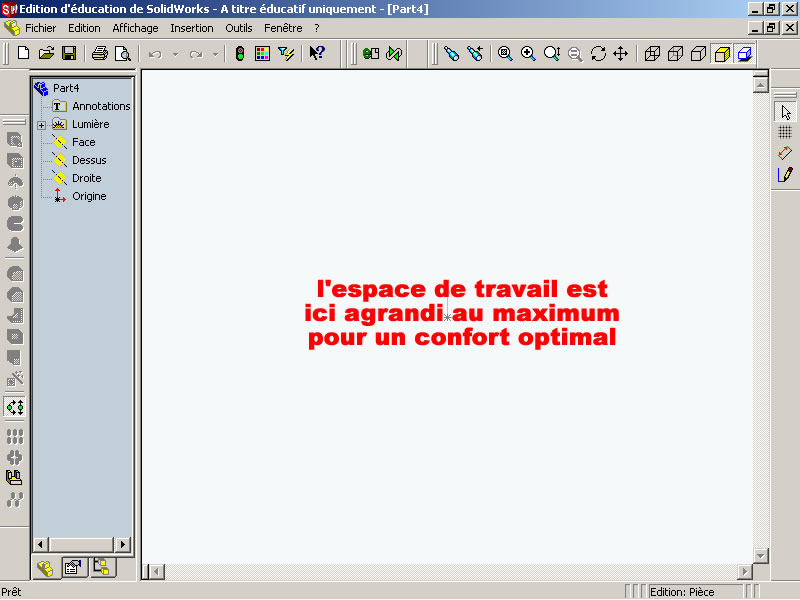This screenshot has width=800, height=600.
Task: Activate the What's This help pointer
Action: [317, 53]
